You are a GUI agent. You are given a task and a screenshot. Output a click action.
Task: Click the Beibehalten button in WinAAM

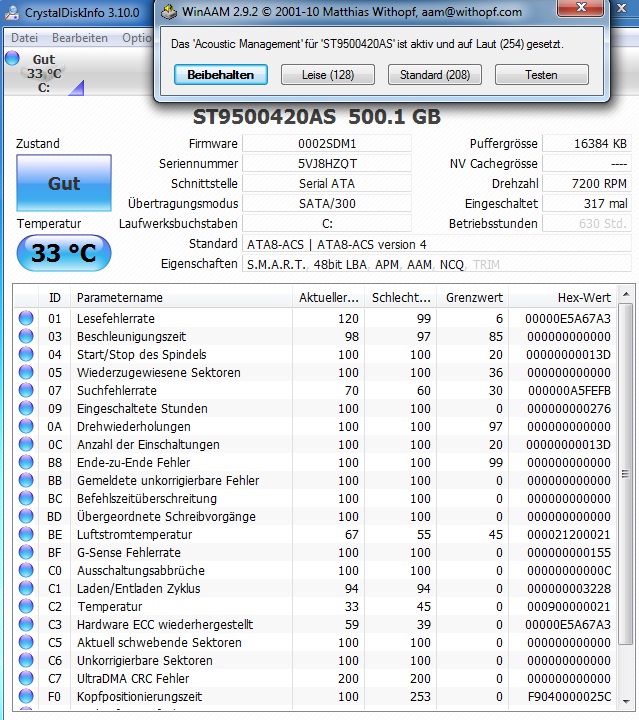click(221, 75)
